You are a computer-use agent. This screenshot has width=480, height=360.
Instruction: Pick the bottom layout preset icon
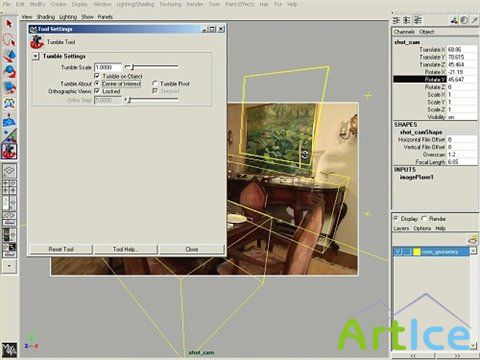(9, 250)
